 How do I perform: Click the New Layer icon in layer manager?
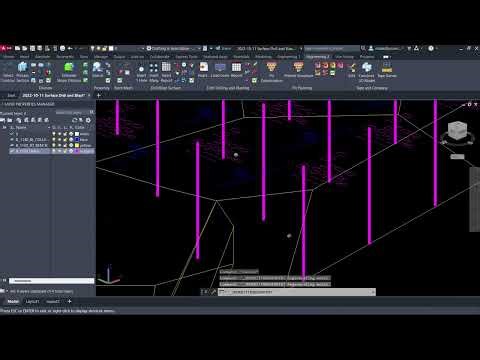[x=26, y=120]
